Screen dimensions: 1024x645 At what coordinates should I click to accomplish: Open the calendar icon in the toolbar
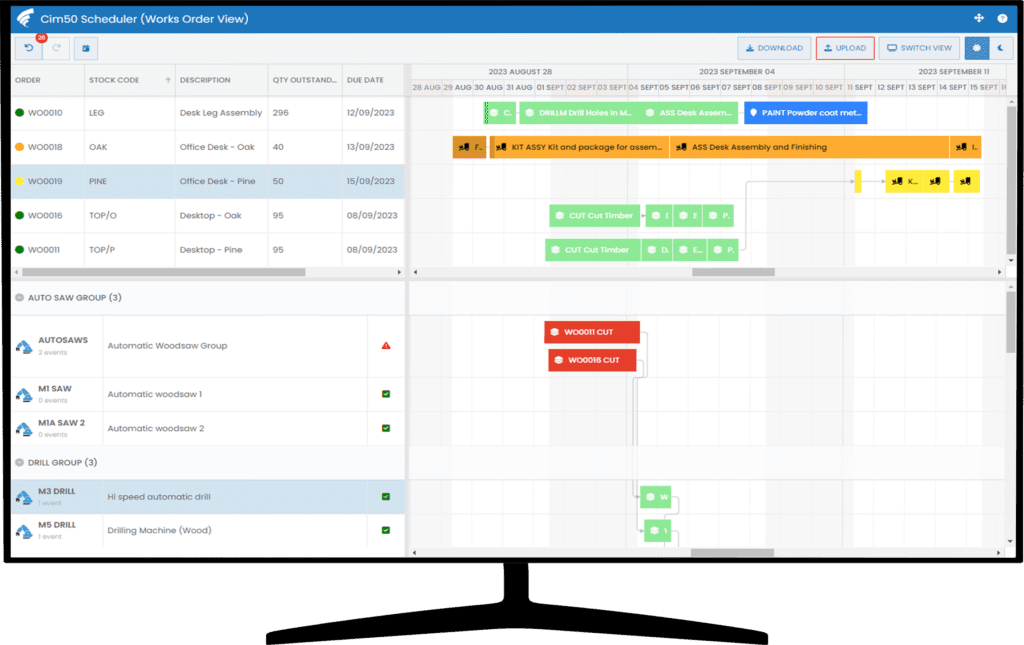coord(85,47)
